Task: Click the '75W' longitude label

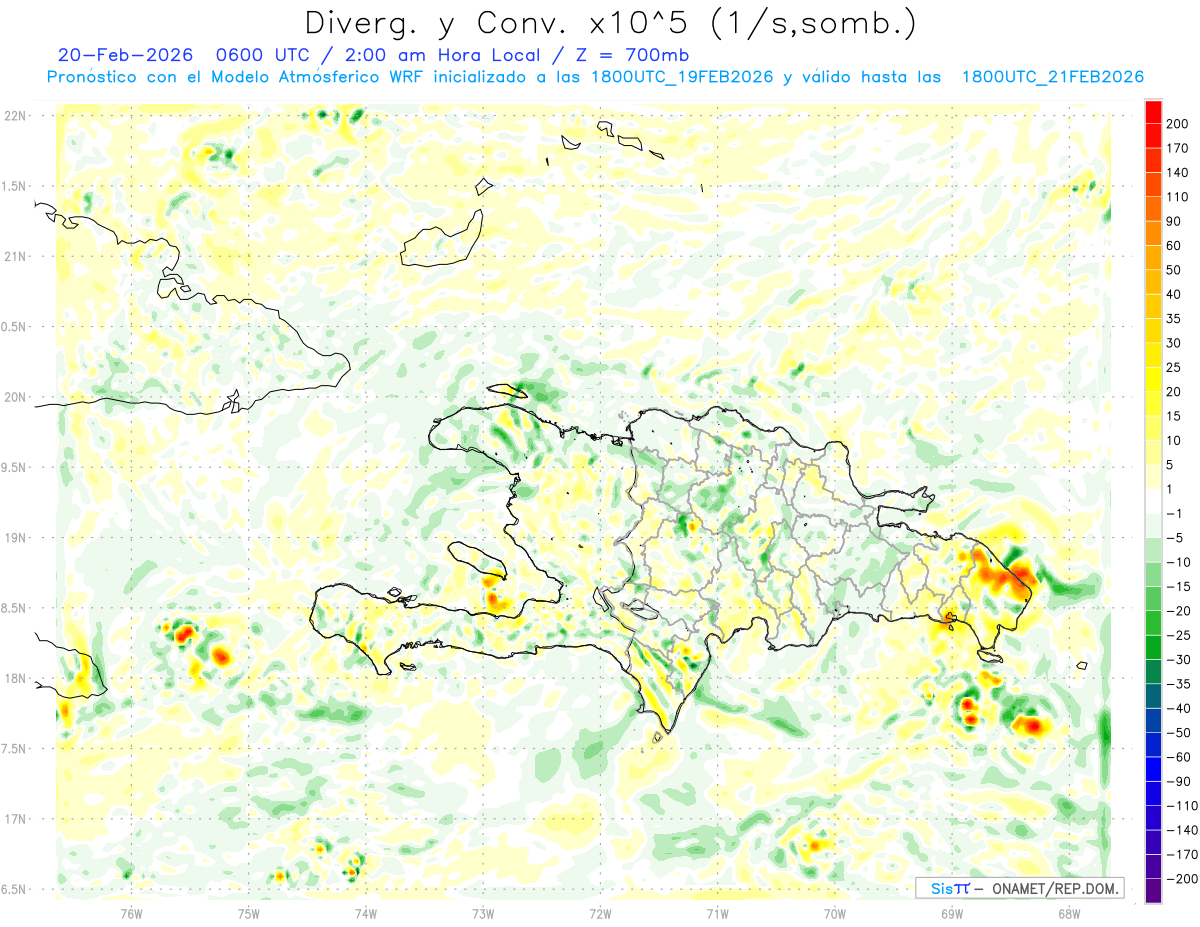Action: pos(249,913)
